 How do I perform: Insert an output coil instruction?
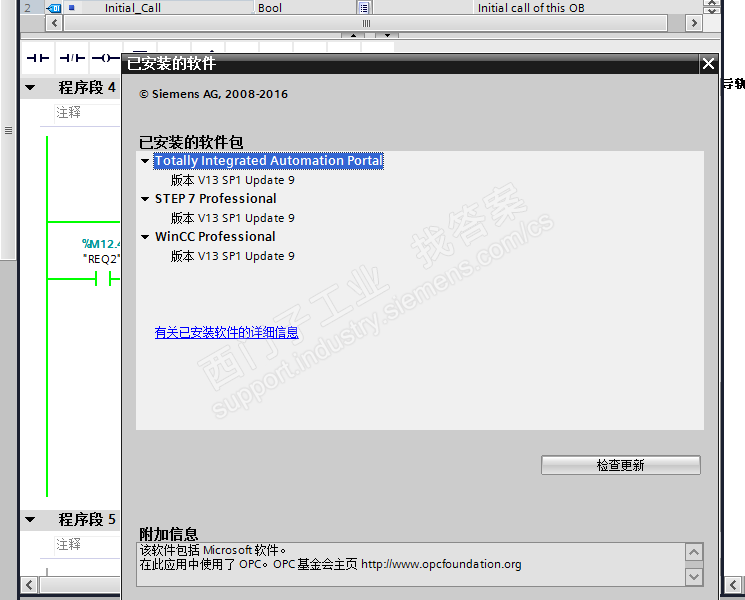105,58
